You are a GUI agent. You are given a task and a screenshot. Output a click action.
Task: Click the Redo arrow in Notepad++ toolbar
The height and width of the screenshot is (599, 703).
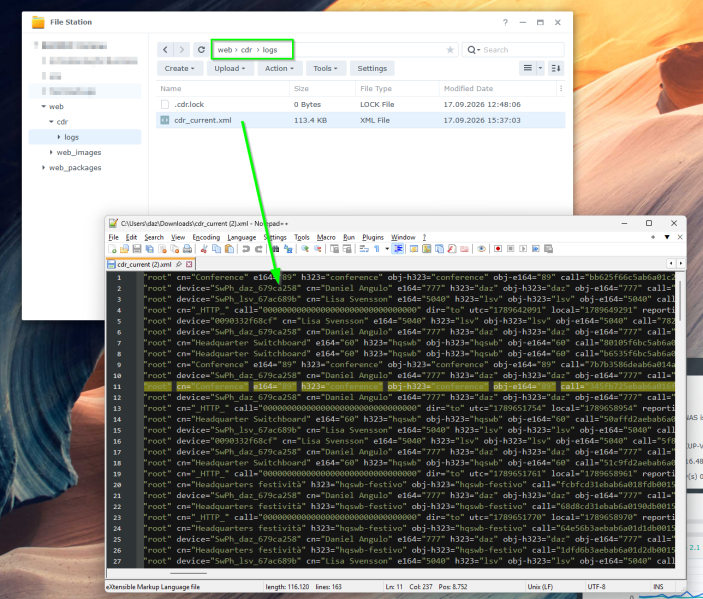pyautogui.click(x=259, y=249)
